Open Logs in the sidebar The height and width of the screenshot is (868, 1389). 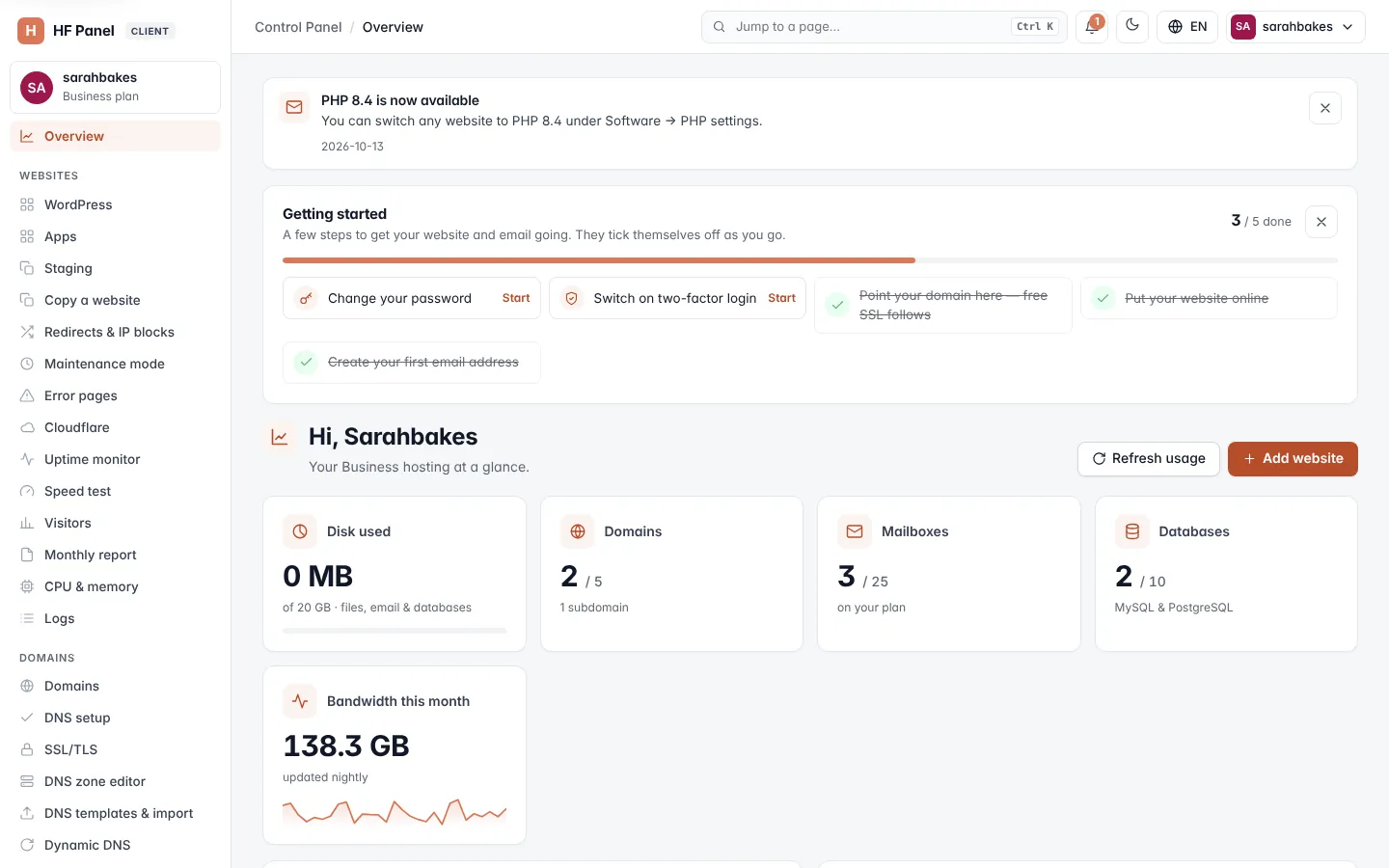[x=115, y=618]
